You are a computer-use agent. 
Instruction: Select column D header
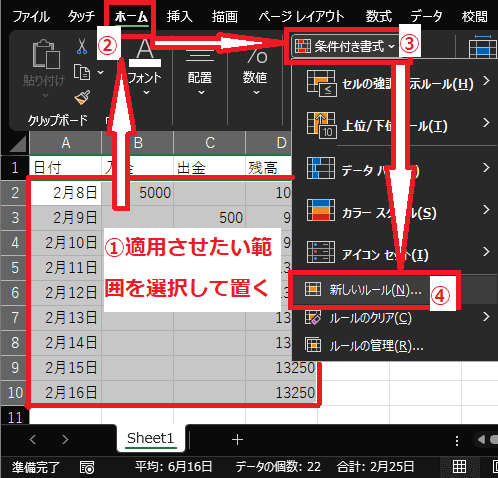269,143
